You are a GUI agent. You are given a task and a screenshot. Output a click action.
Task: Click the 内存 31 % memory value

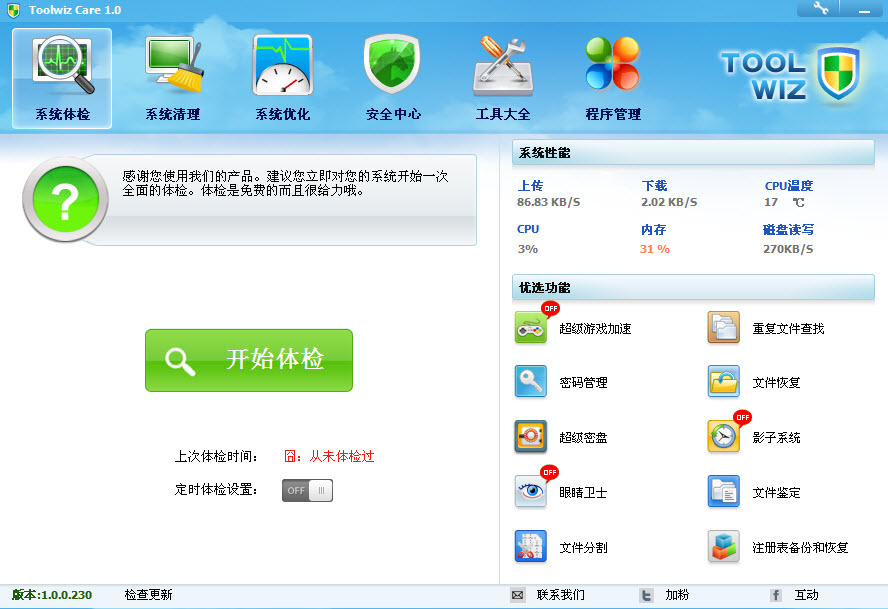point(655,249)
